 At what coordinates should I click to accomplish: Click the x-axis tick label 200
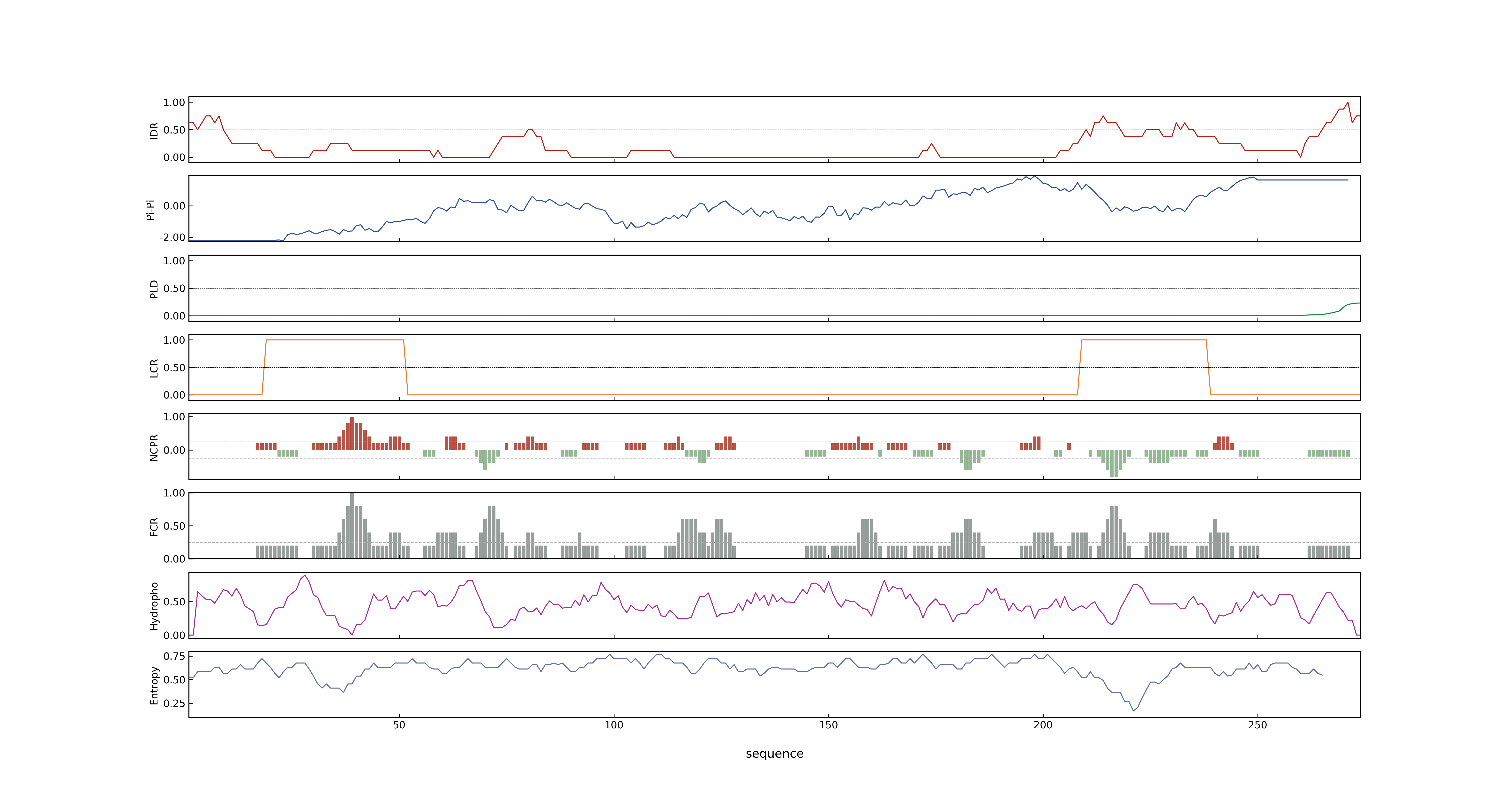[x=1043, y=725]
